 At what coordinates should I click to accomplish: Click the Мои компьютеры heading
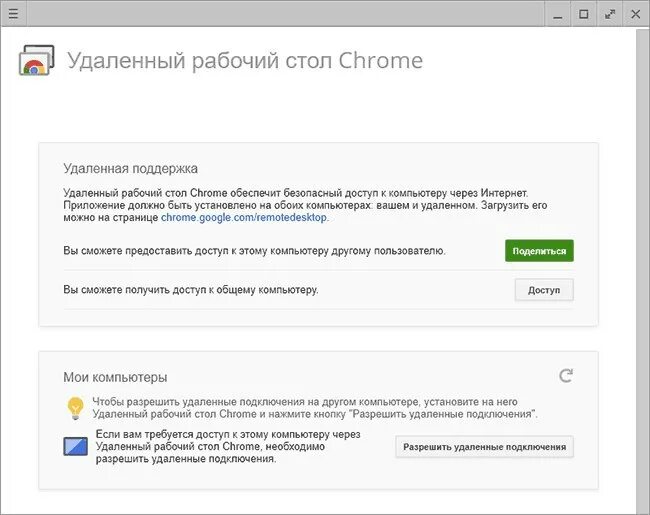pyautogui.click(x=115, y=377)
